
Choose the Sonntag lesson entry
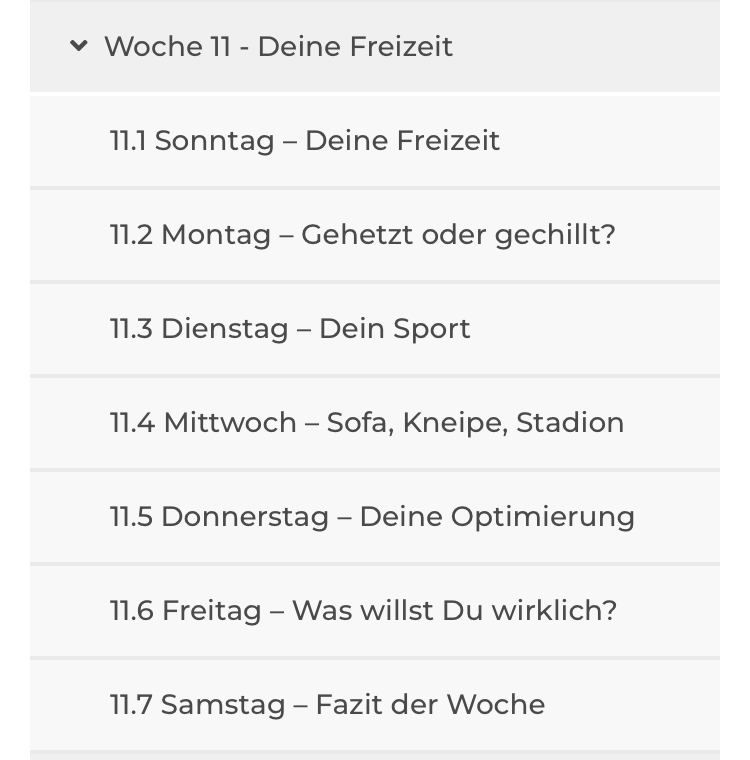click(375, 141)
